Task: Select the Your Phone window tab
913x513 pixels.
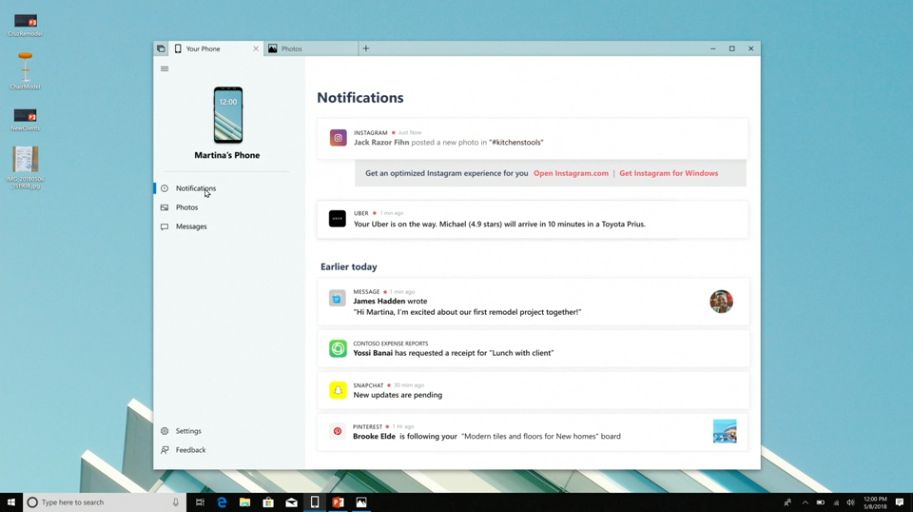Action: pyautogui.click(x=215, y=49)
